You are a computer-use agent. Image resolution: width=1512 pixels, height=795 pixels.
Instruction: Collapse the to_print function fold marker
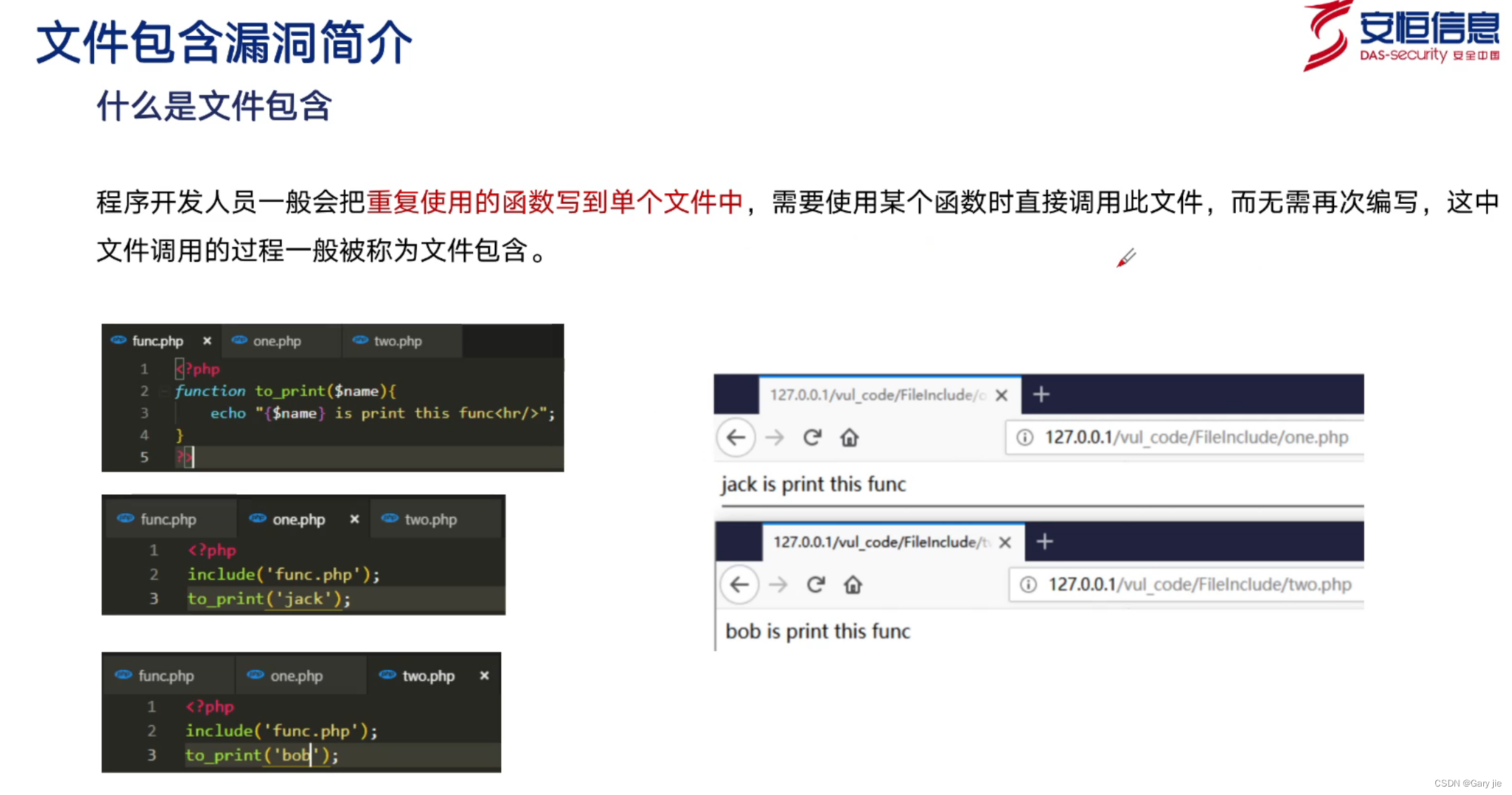pyautogui.click(x=164, y=392)
